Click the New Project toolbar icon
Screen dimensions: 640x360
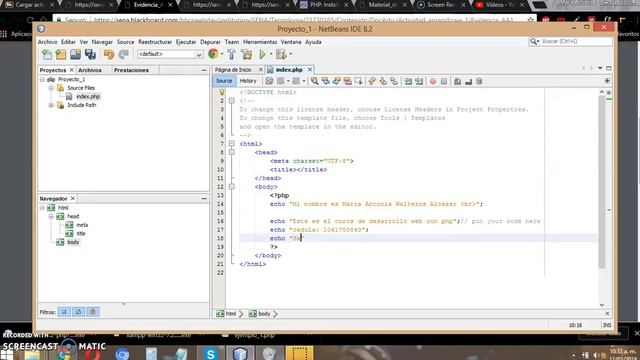click(x=61, y=54)
